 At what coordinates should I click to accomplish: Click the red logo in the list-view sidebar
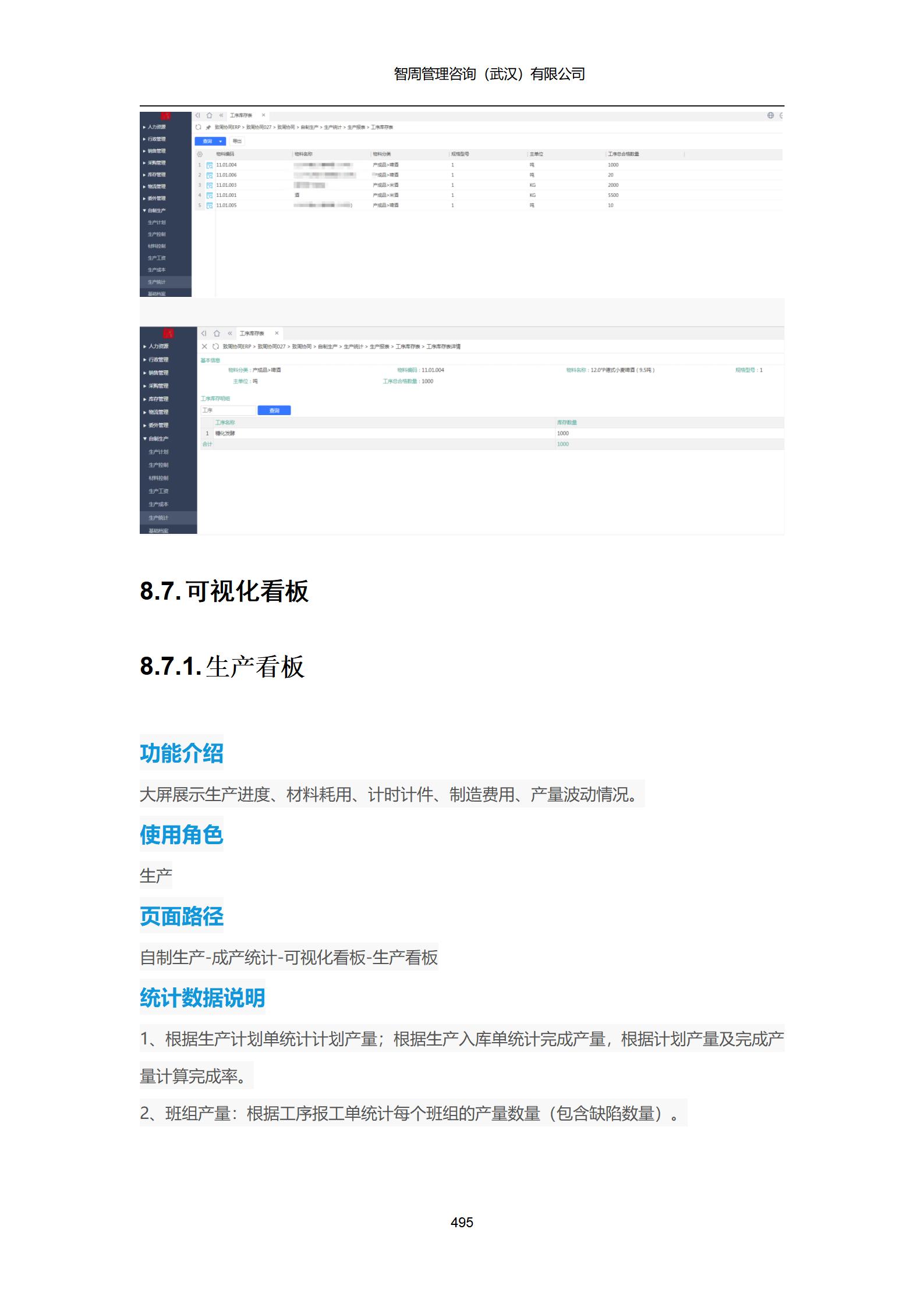click(166, 116)
